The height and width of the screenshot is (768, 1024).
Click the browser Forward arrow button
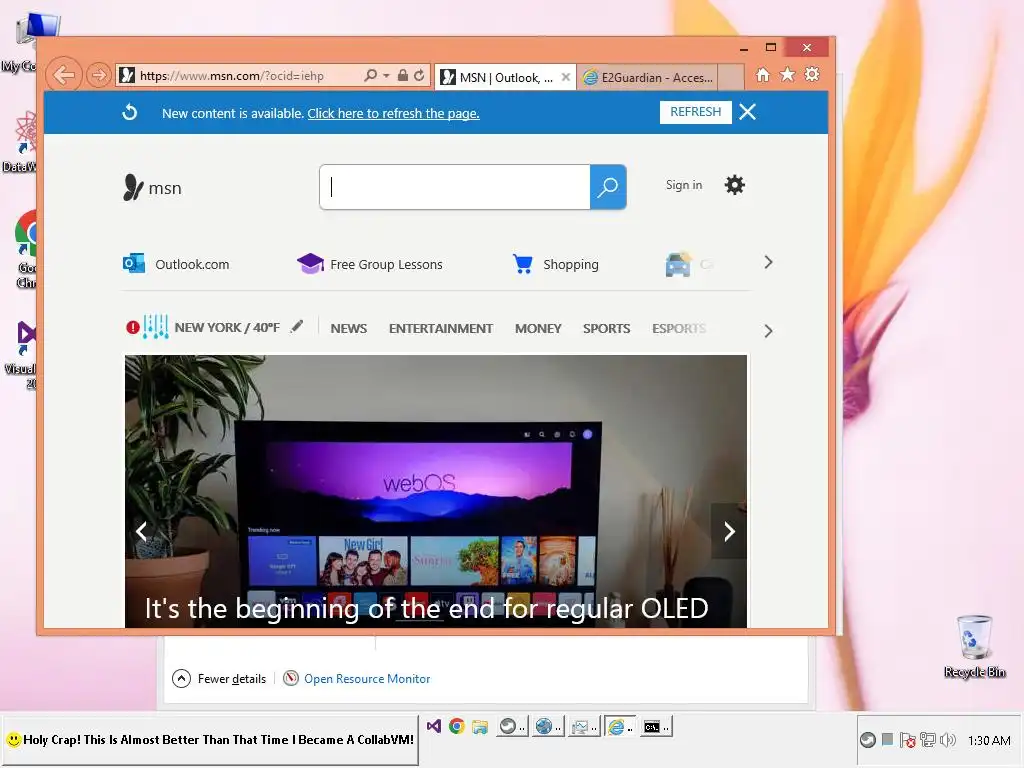99,76
